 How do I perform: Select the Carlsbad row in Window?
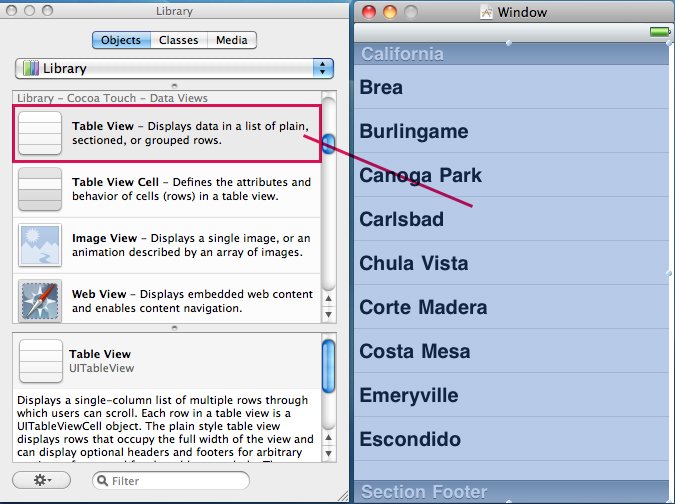[511, 219]
